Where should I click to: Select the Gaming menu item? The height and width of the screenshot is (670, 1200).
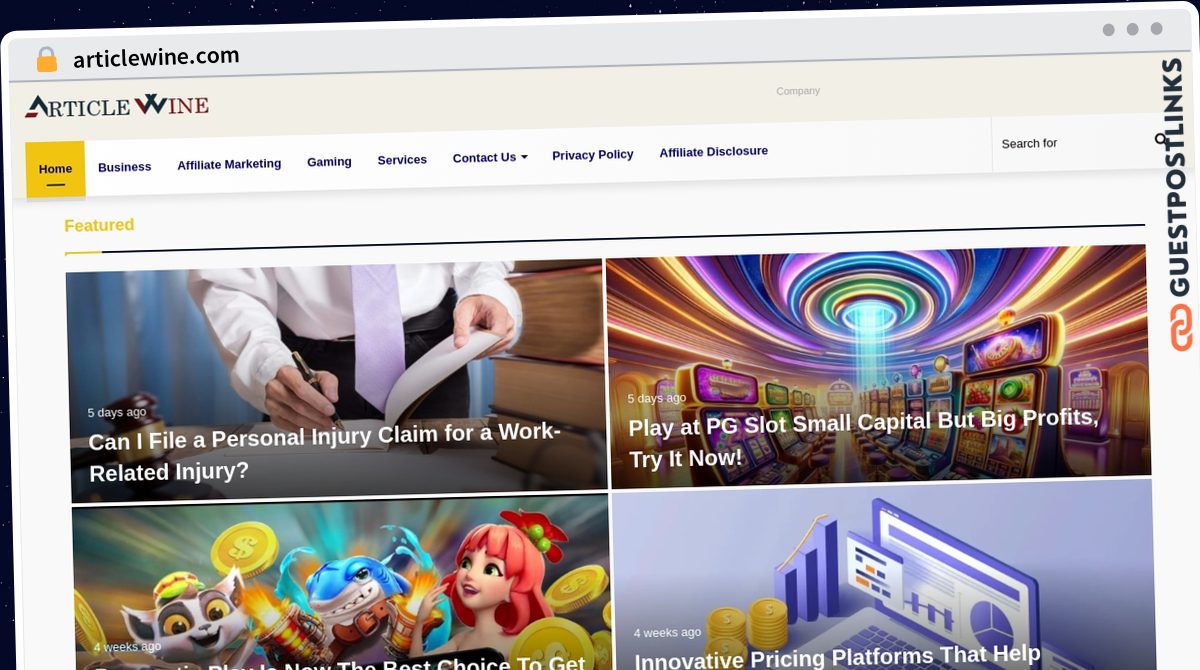click(x=329, y=161)
